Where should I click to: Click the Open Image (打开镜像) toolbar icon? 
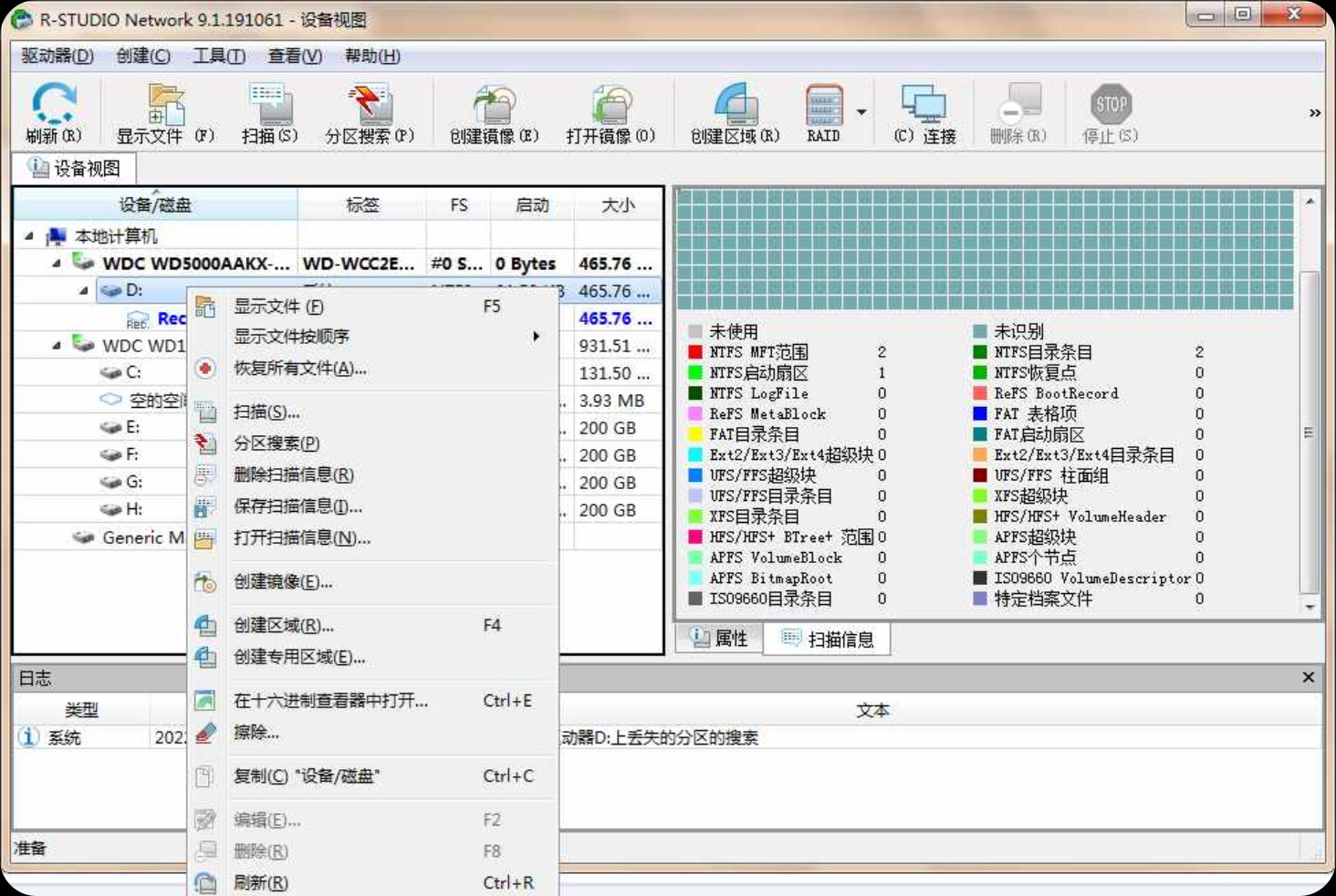[x=611, y=112]
